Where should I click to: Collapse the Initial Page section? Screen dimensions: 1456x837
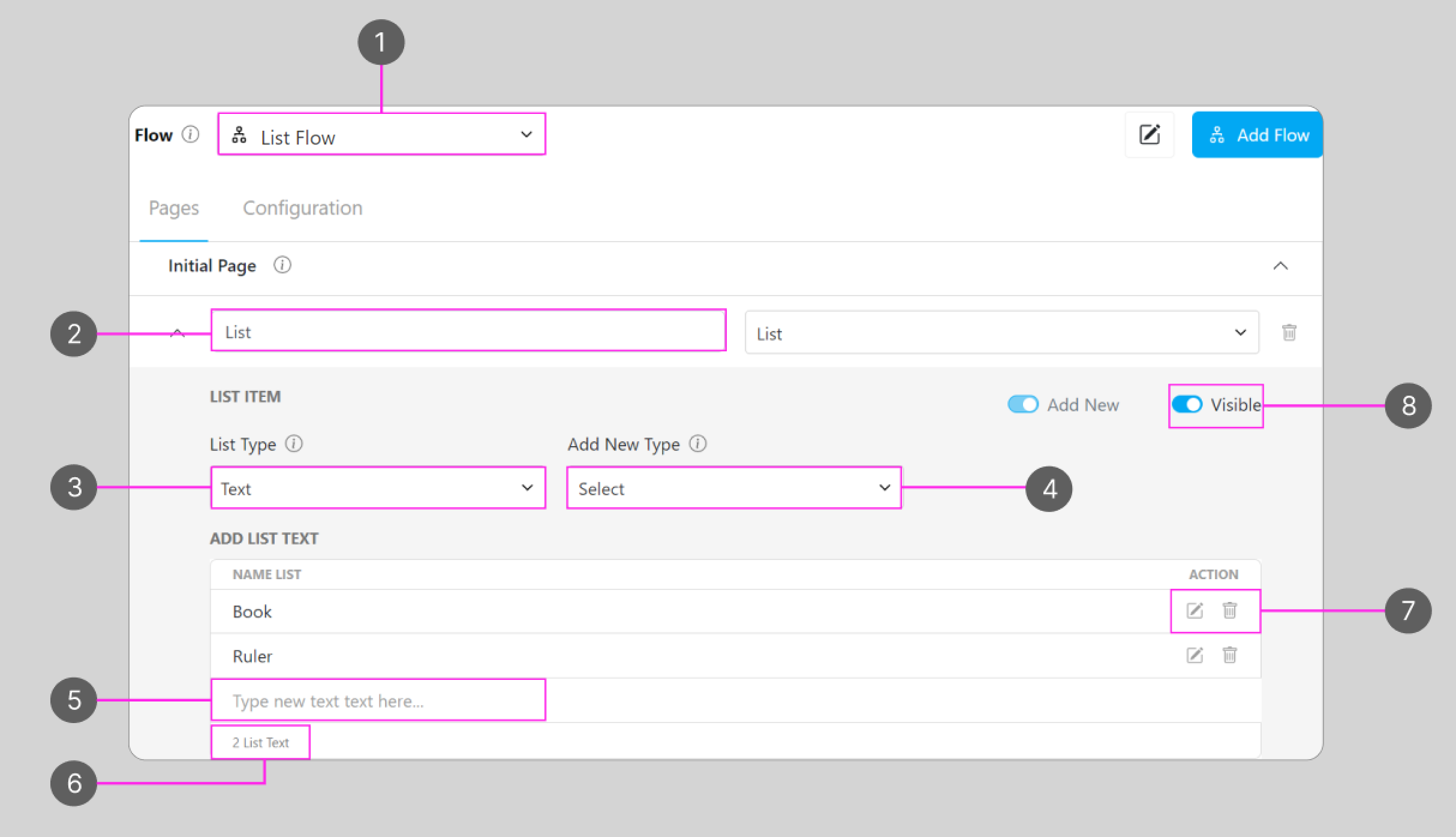tap(1280, 266)
